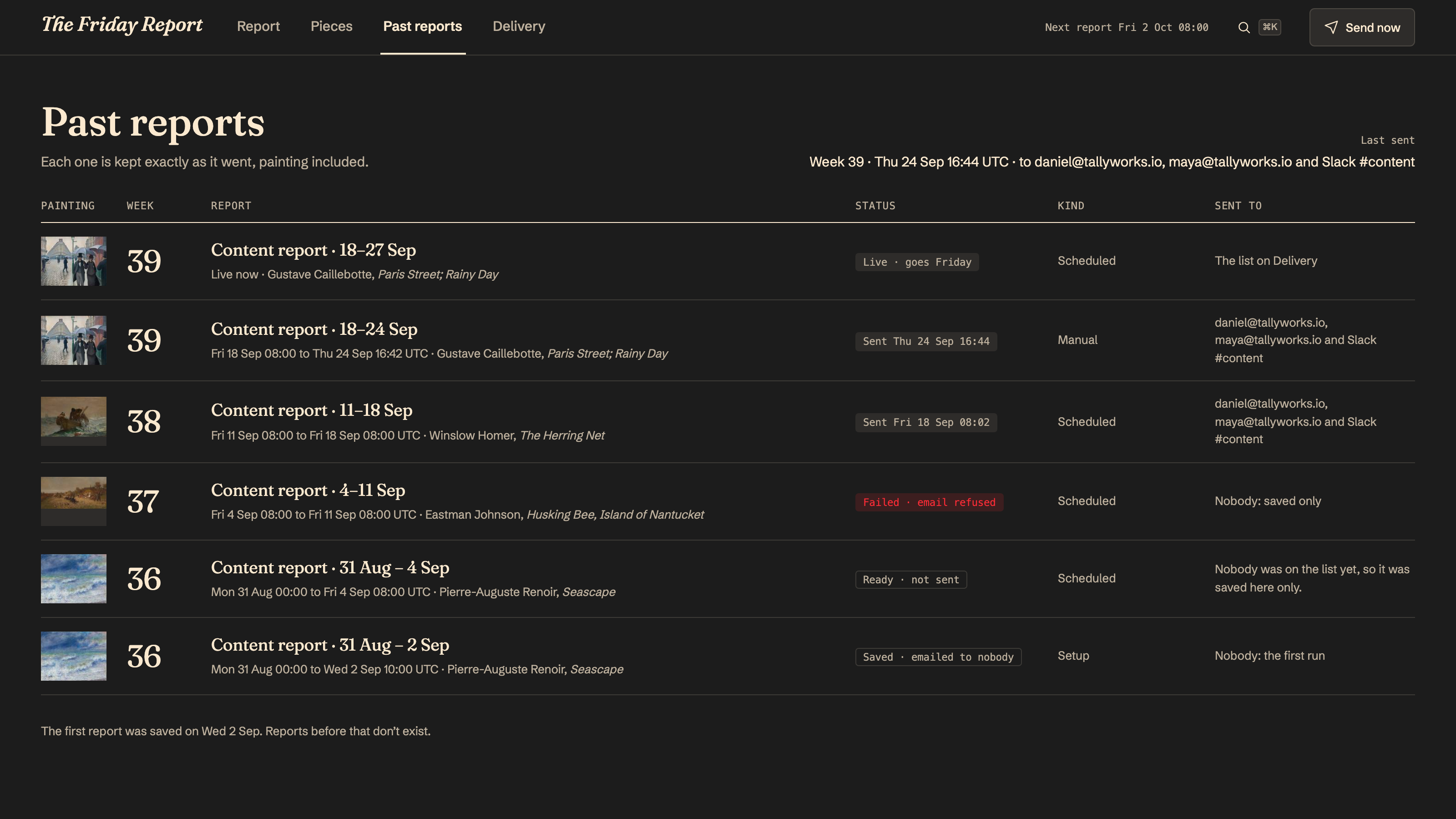1456x819 pixels.
Task: Open Content report 4–11 Sep
Action: tap(308, 490)
